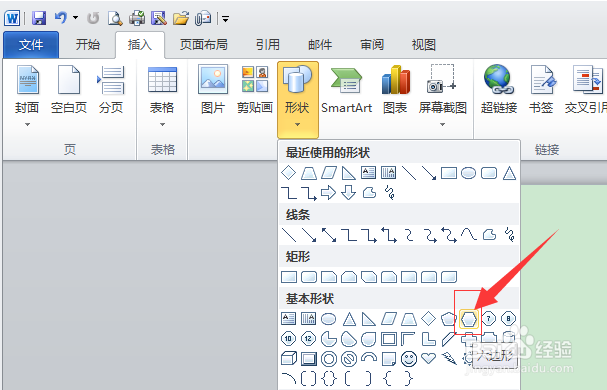
Task: Select the rounded rectangle in 矩形 section
Action: tap(309, 277)
